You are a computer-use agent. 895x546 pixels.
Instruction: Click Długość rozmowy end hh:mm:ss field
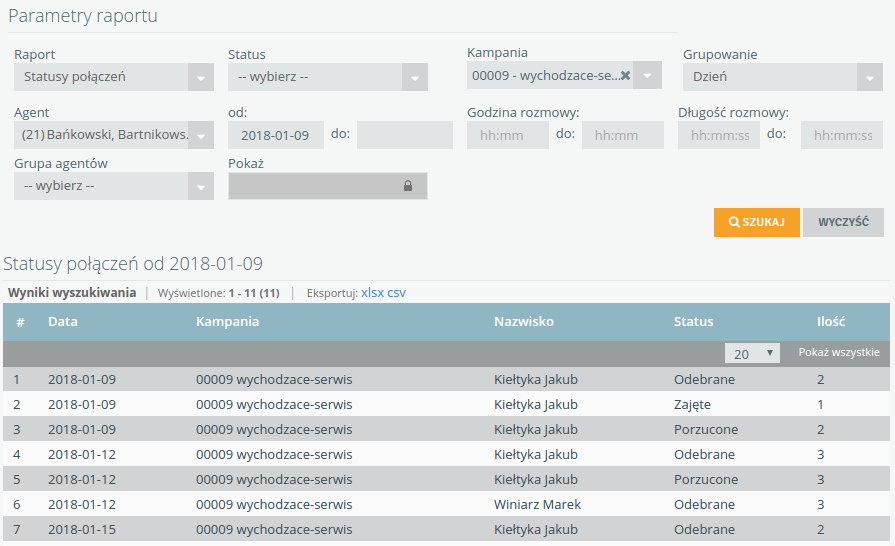(841, 135)
